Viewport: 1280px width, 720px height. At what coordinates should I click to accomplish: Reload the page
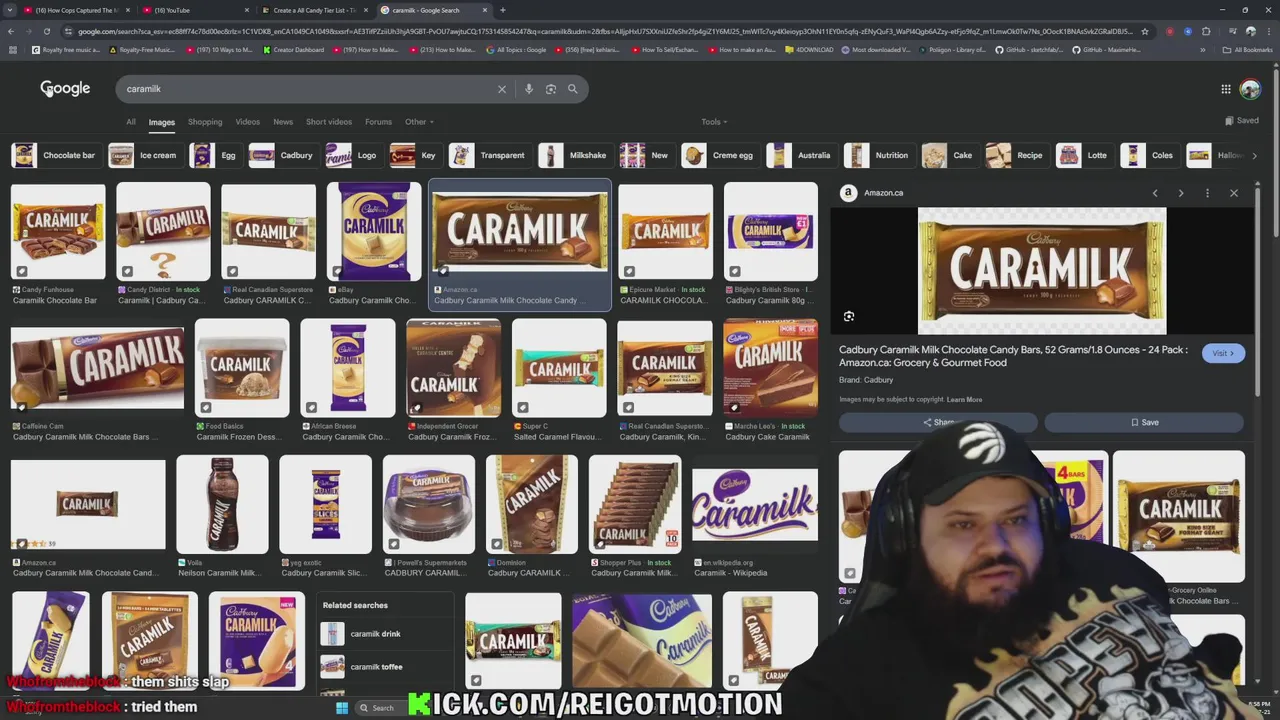47,31
